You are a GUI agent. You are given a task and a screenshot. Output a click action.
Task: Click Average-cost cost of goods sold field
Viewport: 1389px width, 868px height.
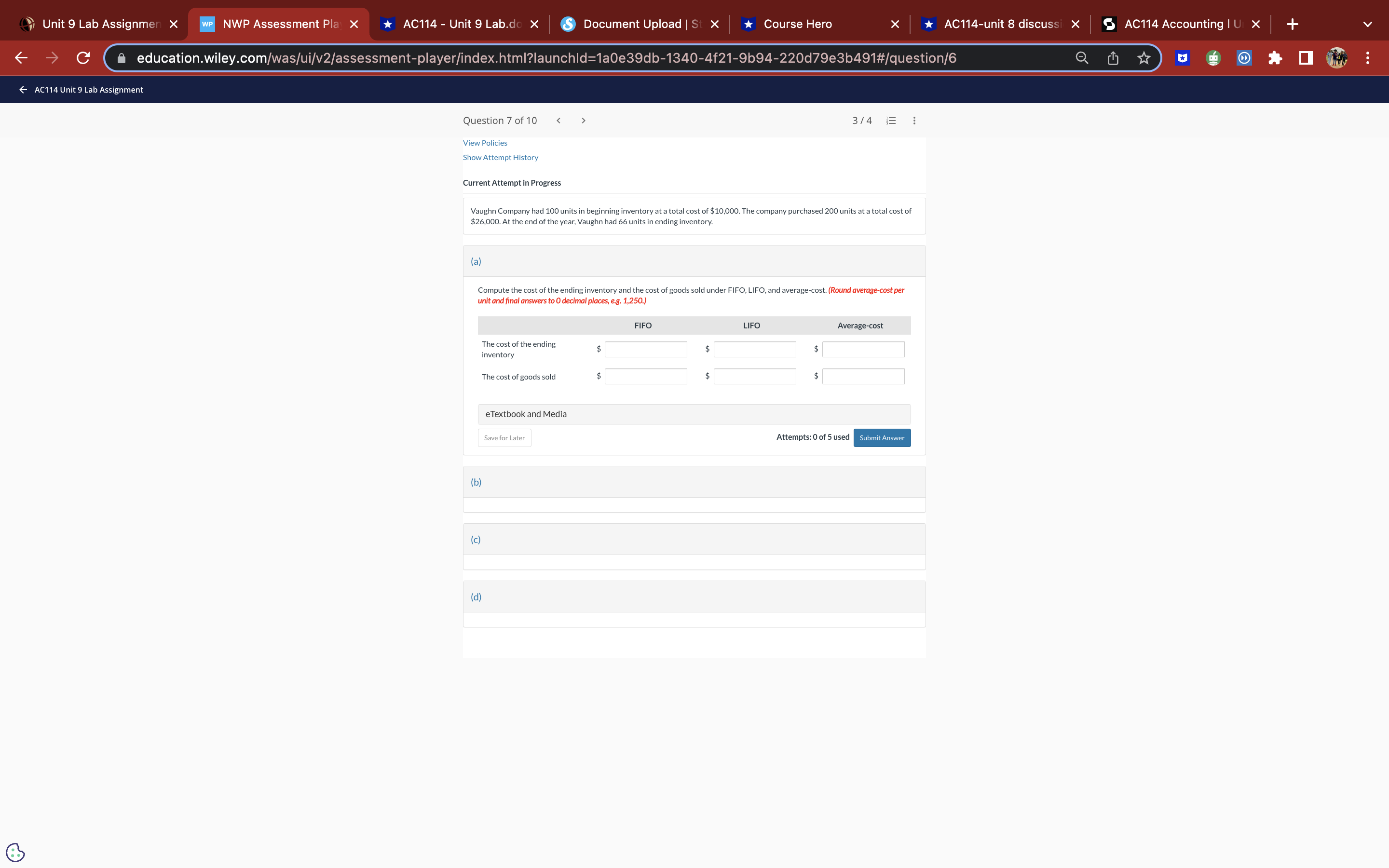[x=863, y=377]
